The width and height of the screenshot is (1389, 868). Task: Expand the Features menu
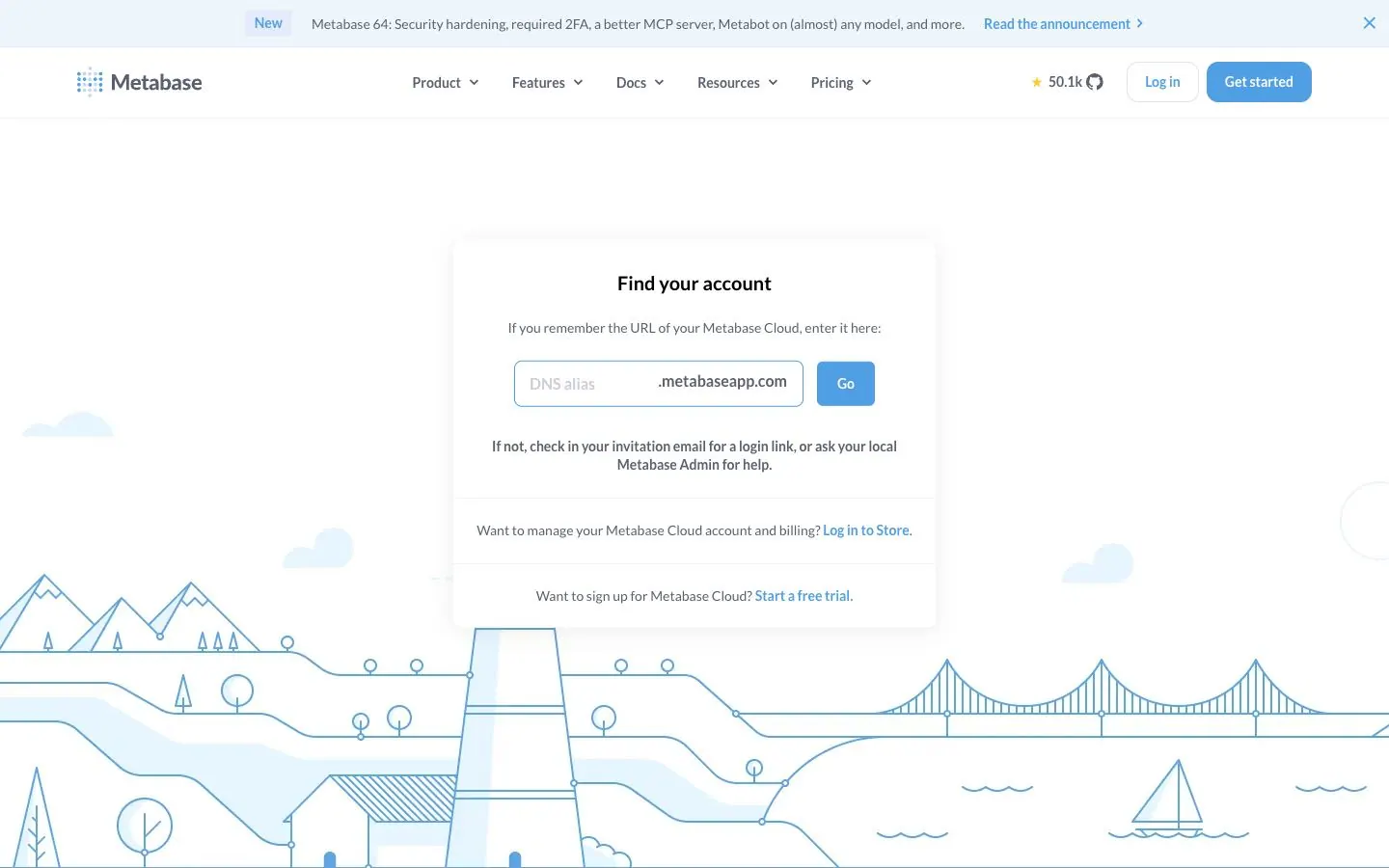pos(547,82)
